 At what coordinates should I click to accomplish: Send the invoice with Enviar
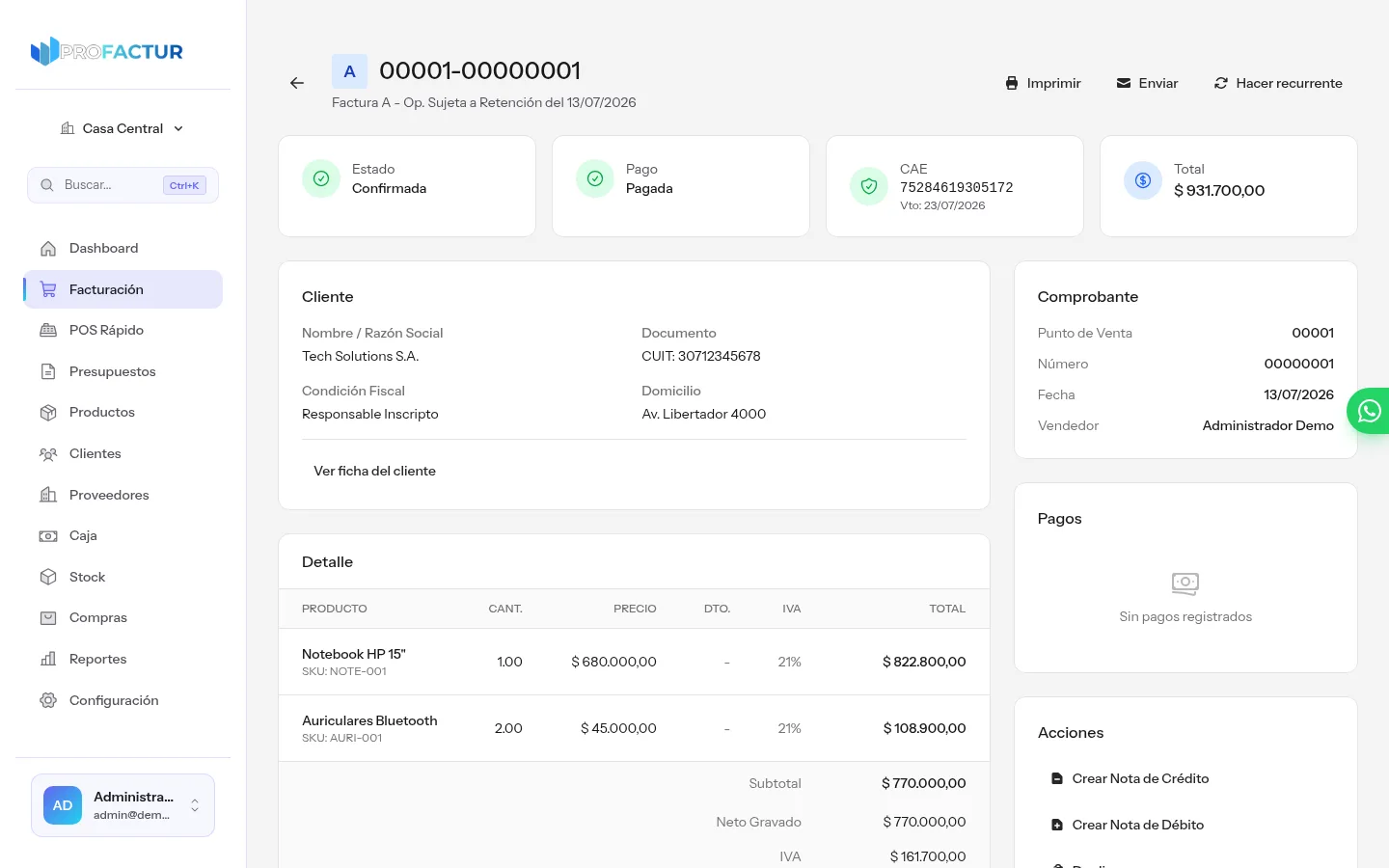click(1147, 84)
